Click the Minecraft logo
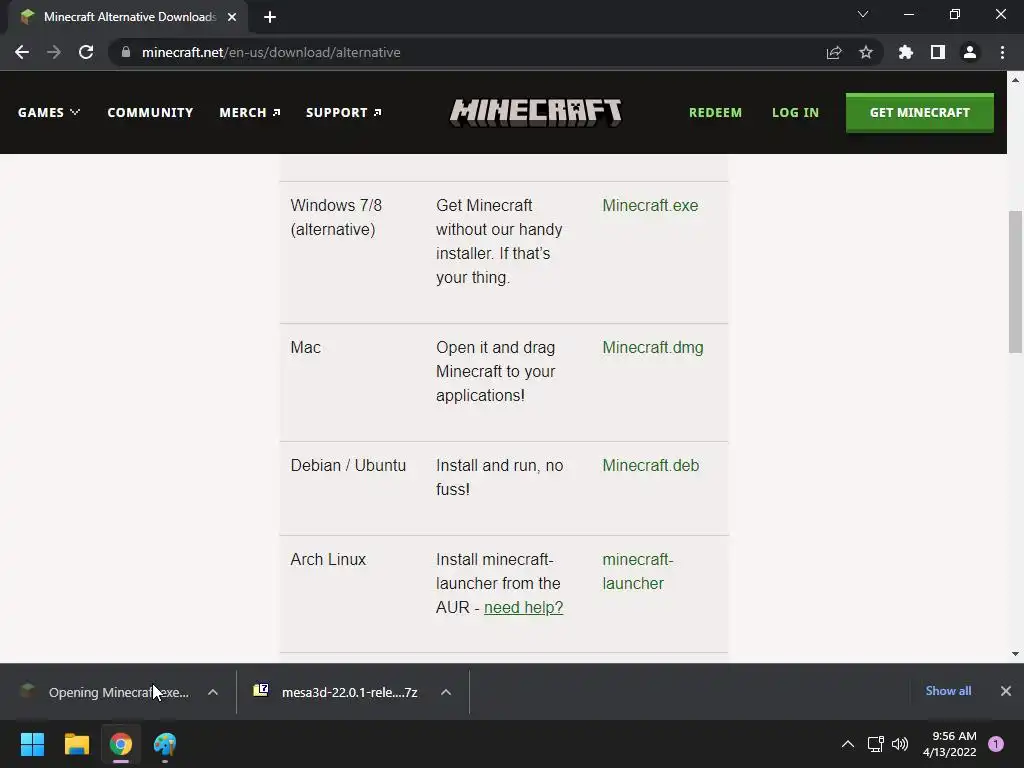The height and width of the screenshot is (768, 1024). [x=536, y=112]
